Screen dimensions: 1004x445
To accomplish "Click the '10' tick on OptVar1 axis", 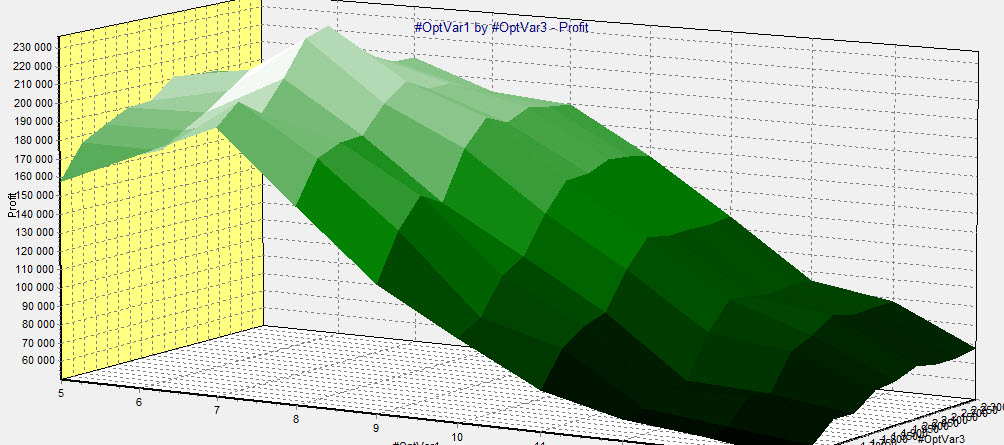I will click(x=457, y=437).
